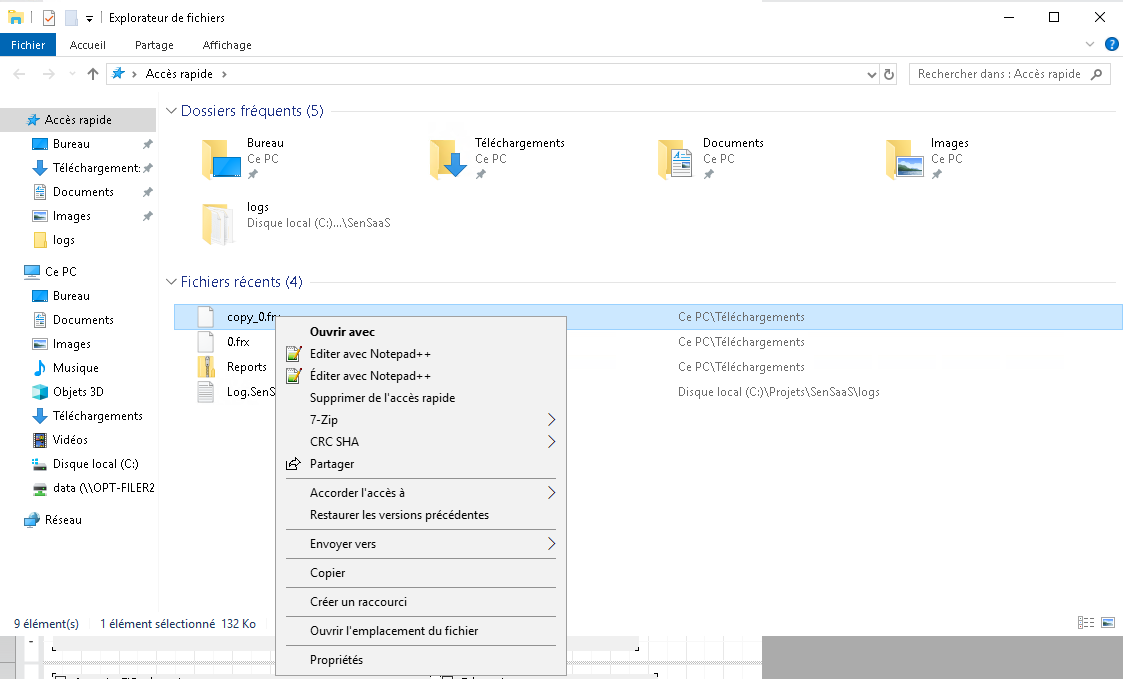Switch to details view icon in status bar
The image size is (1123, 679).
[x=1086, y=623]
